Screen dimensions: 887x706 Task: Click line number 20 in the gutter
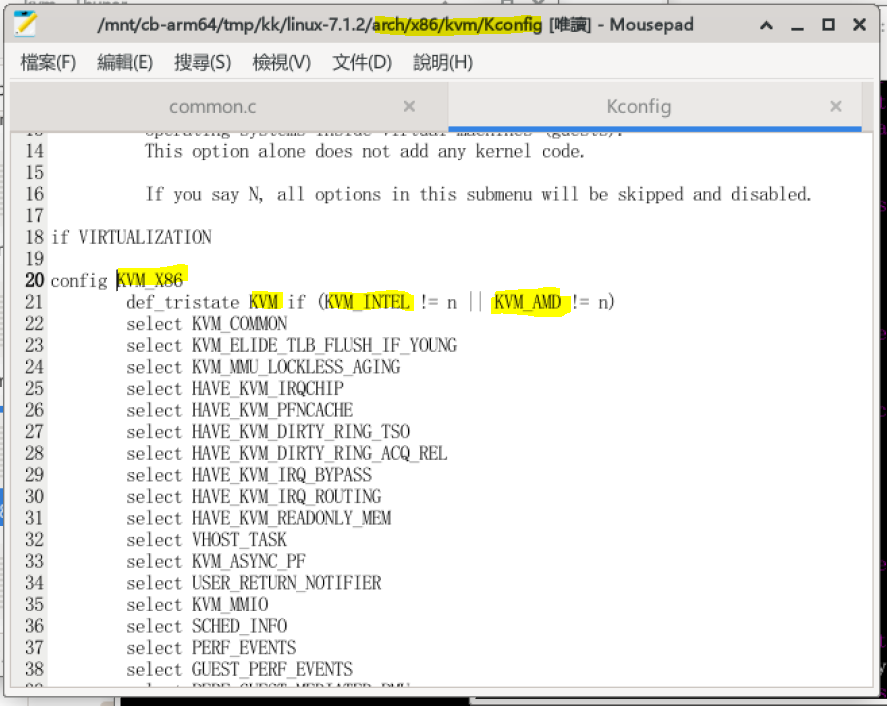pyautogui.click(x=34, y=280)
